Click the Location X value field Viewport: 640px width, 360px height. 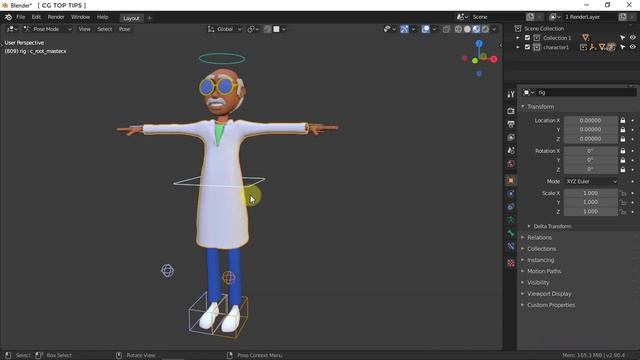pyautogui.click(x=591, y=120)
